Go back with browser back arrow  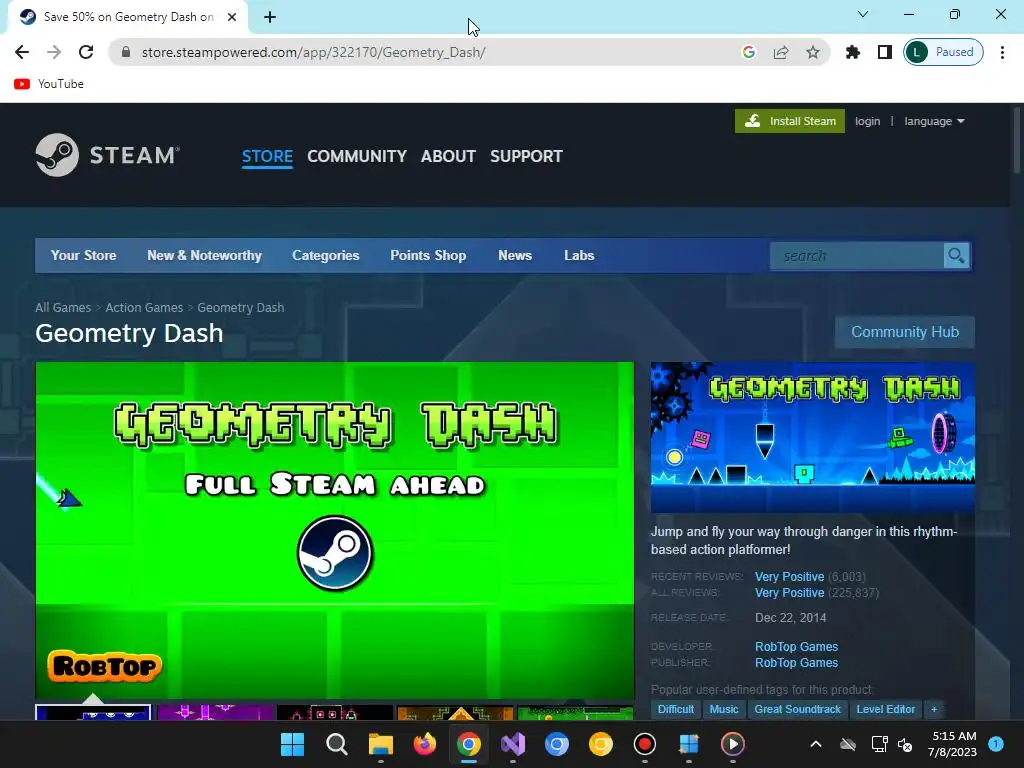pyautogui.click(x=22, y=52)
